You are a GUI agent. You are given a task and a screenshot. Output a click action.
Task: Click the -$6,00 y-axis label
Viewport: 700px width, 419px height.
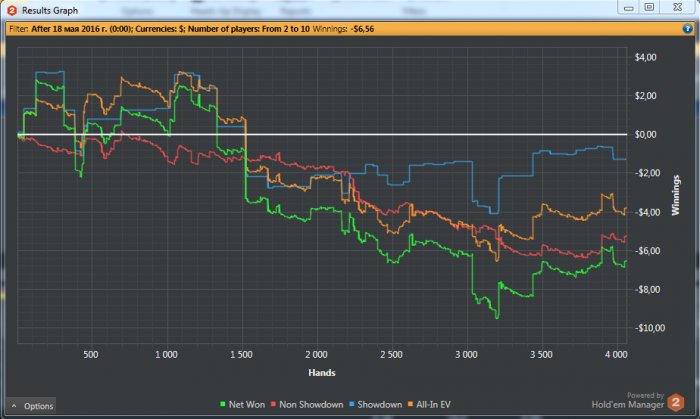647,251
